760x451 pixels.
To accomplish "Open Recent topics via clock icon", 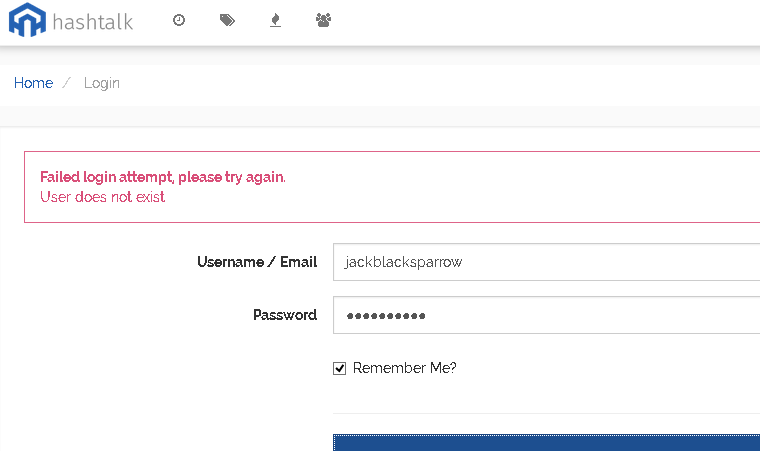I will pos(179,20).
